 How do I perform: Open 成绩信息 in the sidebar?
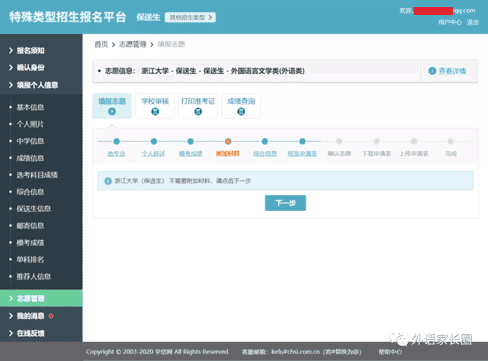point(30,158)
